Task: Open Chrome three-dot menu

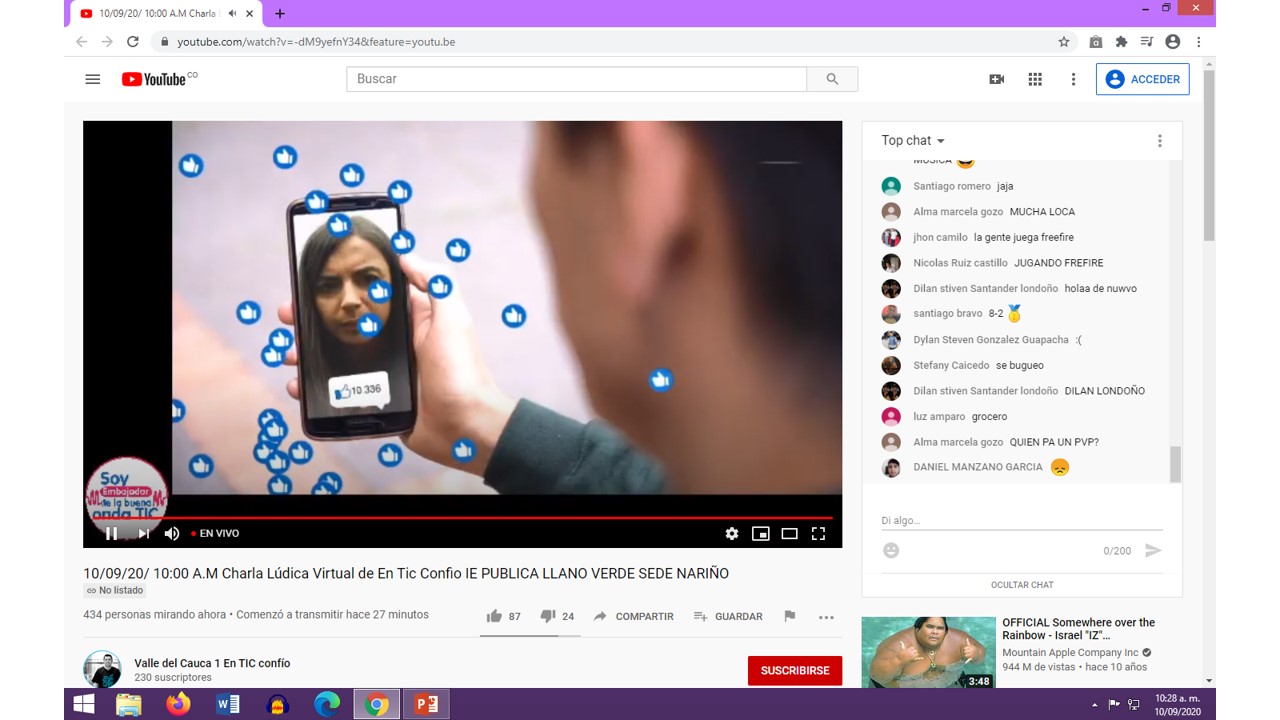Action: click(1198, 42)
